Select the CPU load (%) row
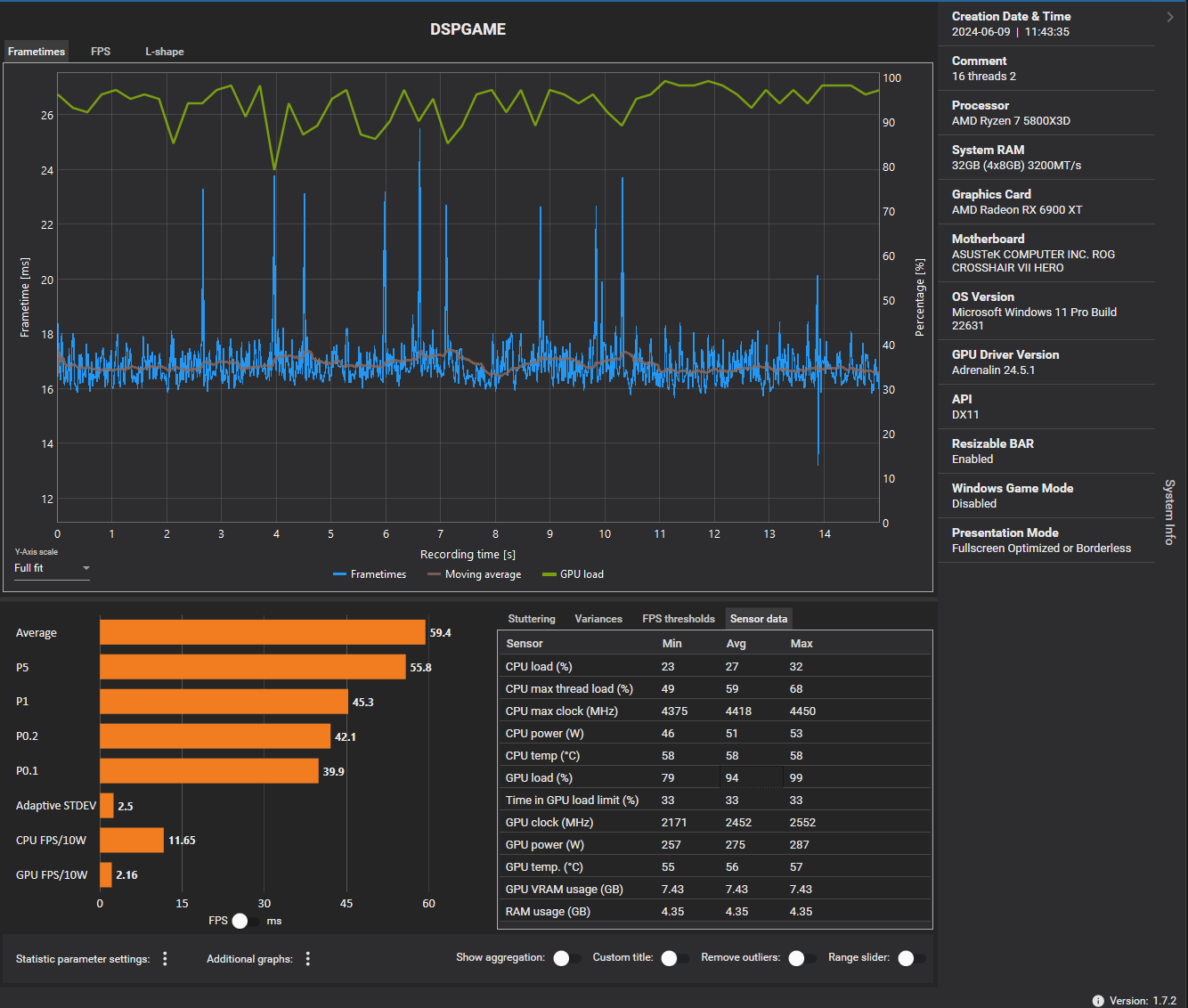Viewport: 1188px width, 1008px height. 715,666
